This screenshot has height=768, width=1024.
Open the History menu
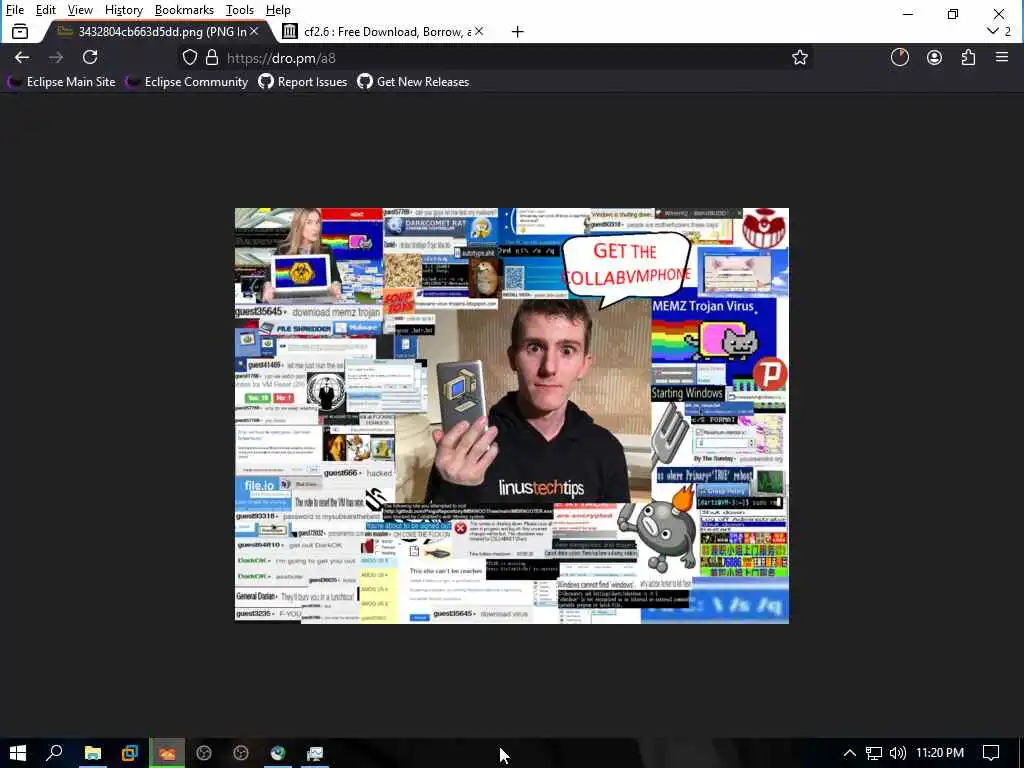[x=123, y=10]
